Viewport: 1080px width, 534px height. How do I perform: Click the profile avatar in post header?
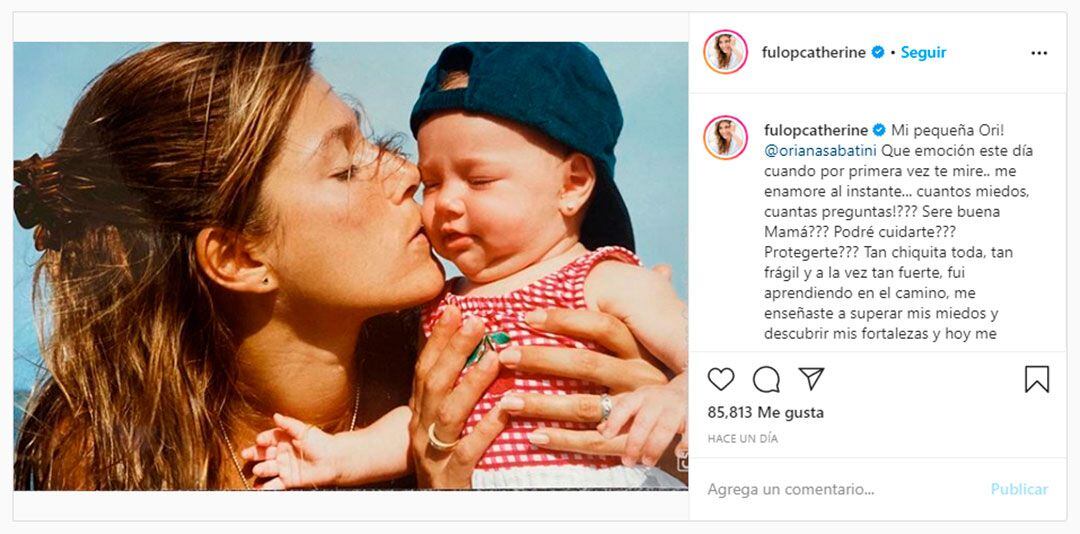click(725, 52)
